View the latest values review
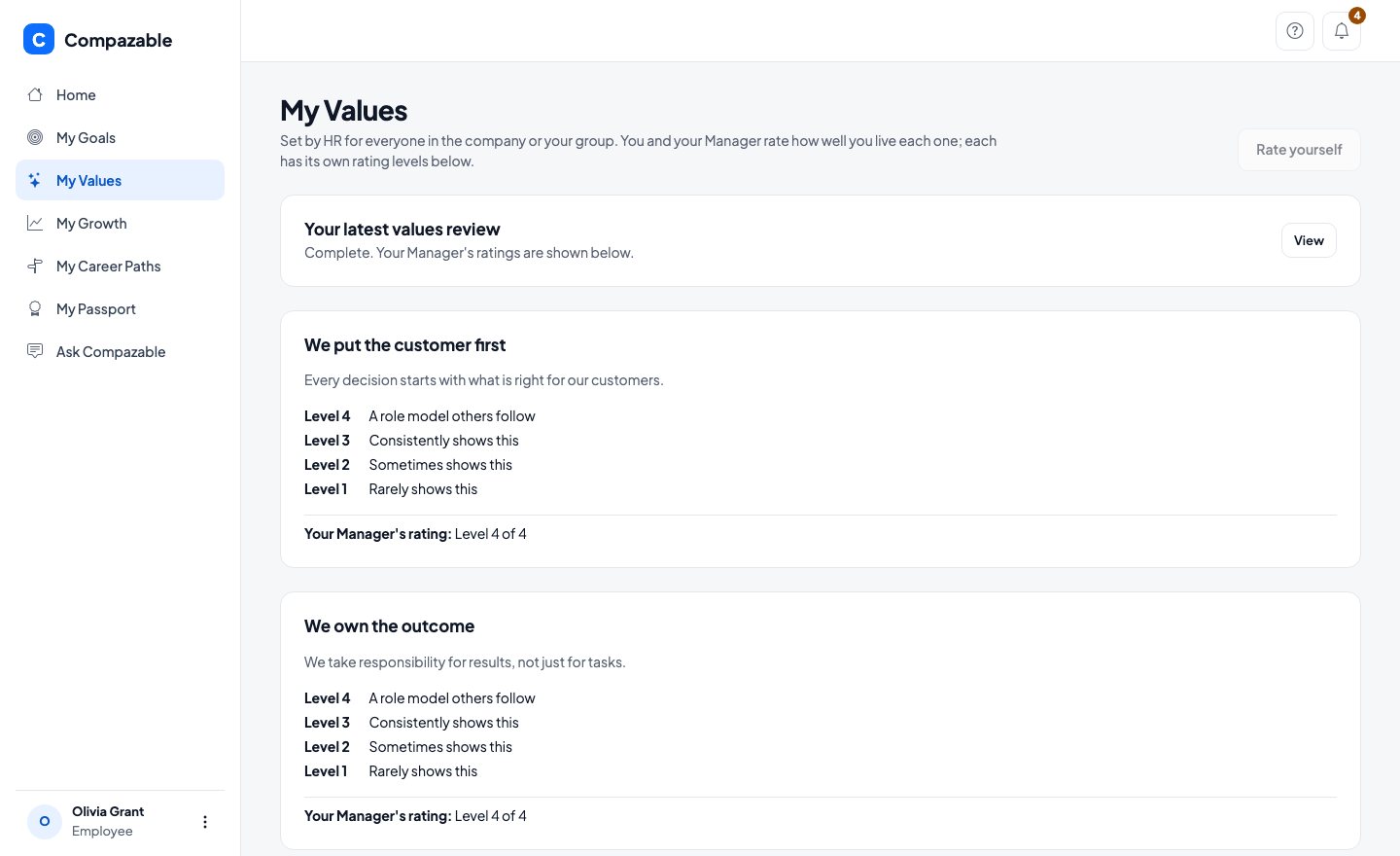This screenshot has height=856, width=1400. (1309, 240)
